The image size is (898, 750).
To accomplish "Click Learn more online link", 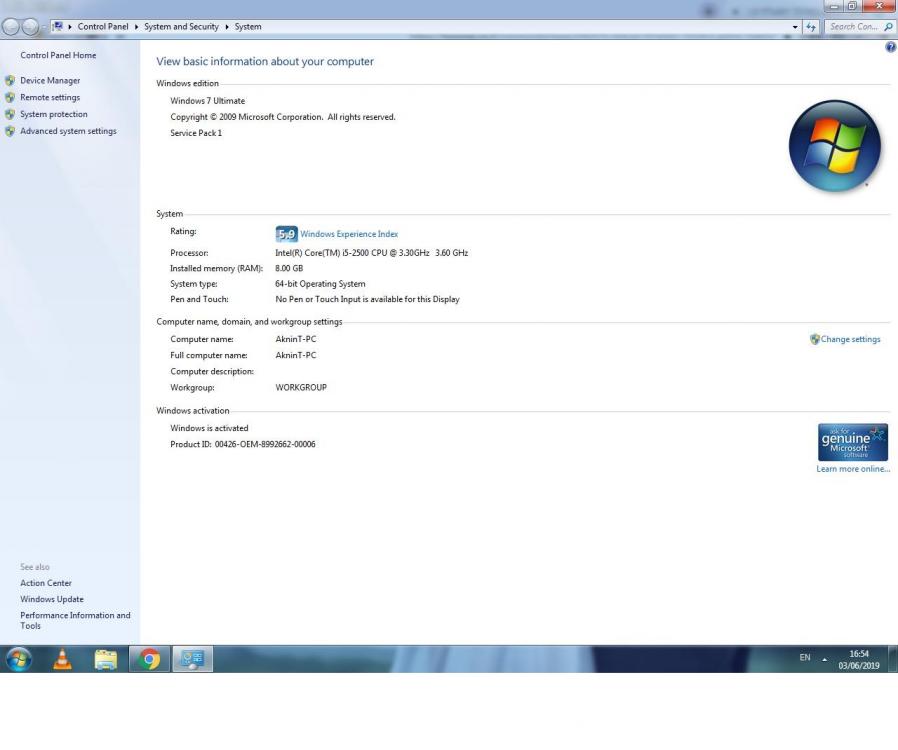I will (853, 469).
